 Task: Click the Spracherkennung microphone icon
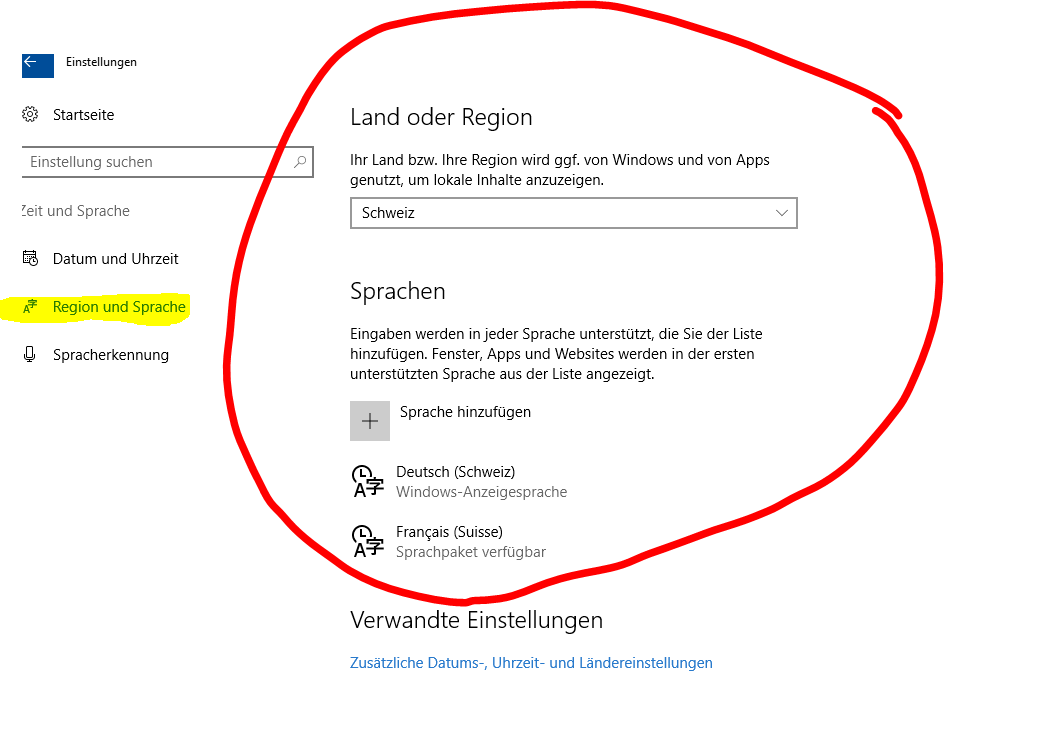(x=29, y=354)
